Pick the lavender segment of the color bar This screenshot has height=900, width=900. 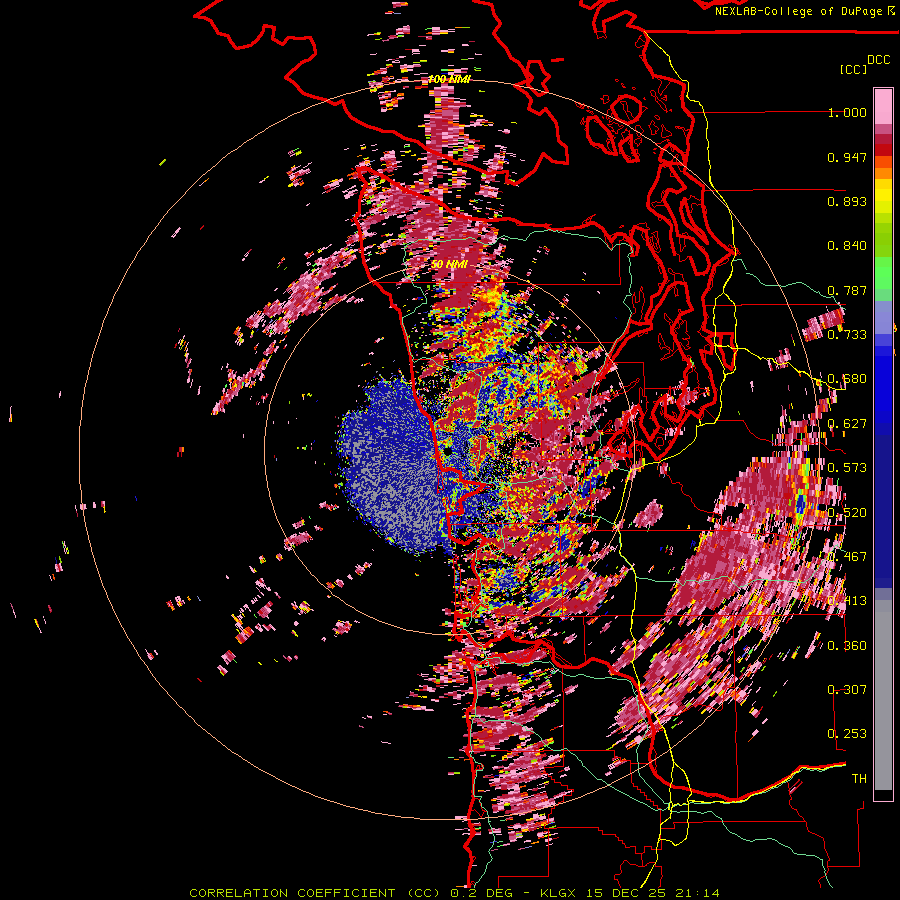pos(883,317)
